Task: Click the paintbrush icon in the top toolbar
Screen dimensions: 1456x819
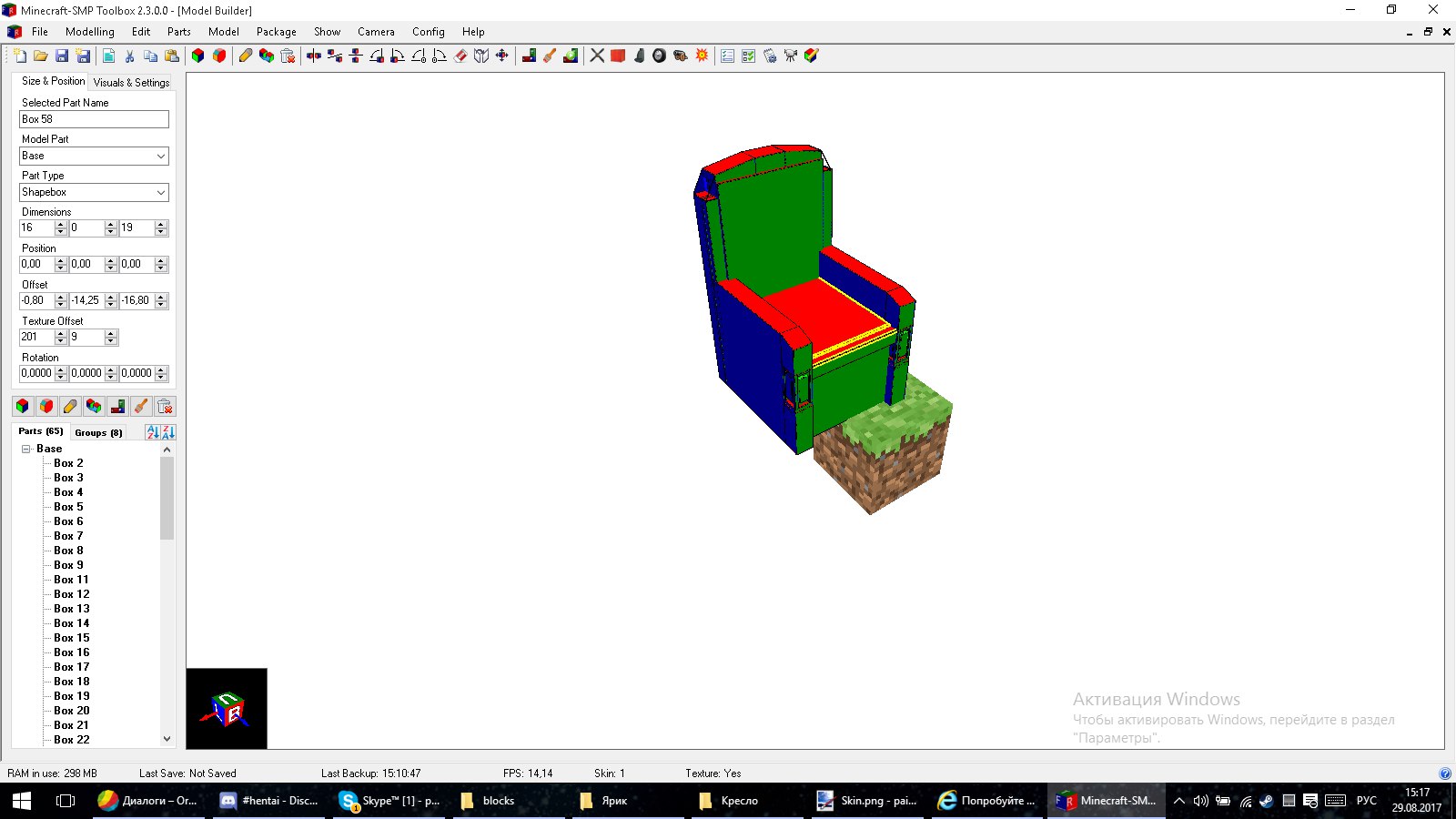Action: (x=550, y=56)
